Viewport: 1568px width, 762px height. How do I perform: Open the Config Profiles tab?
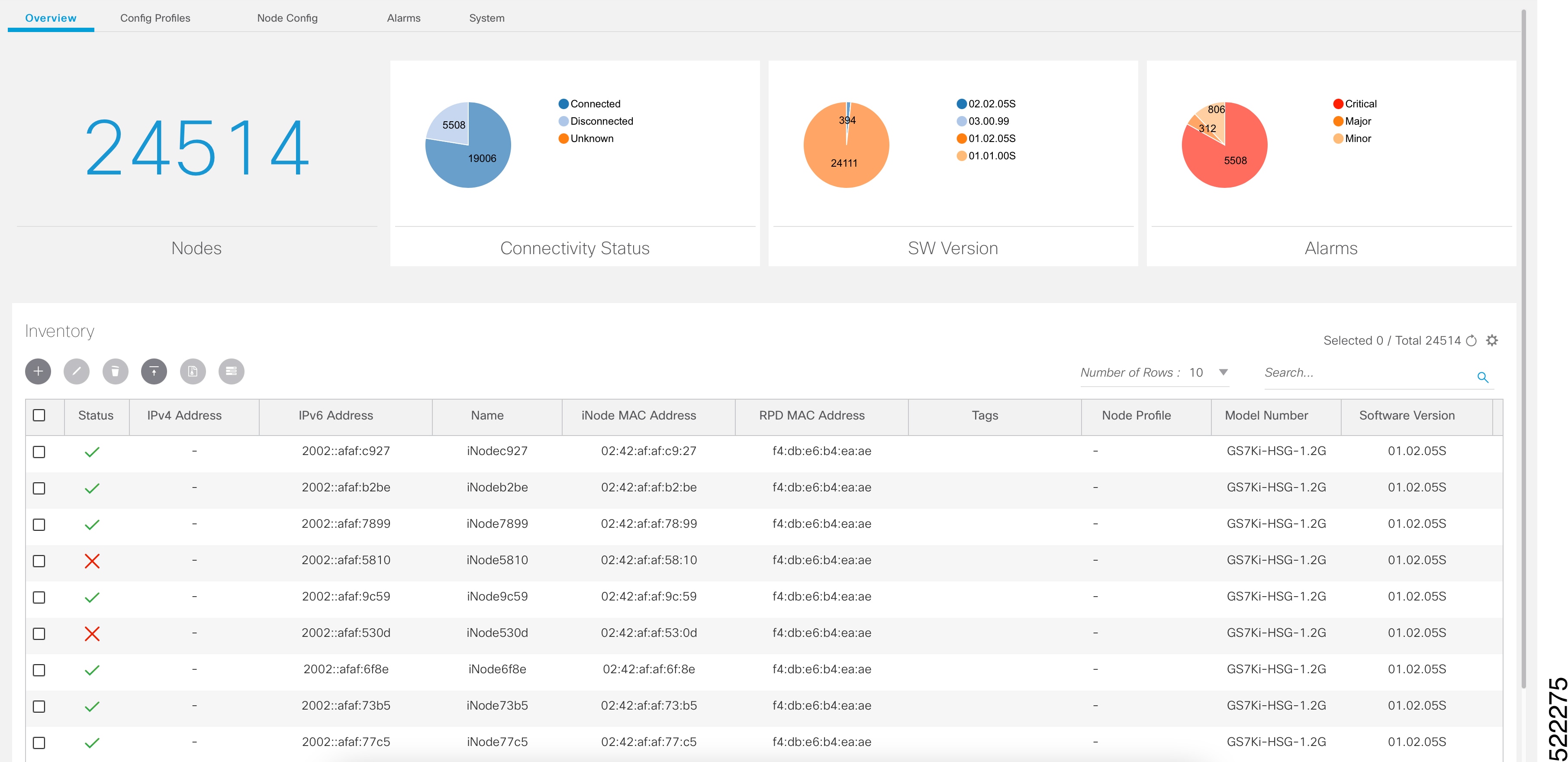pyautogui.click(x=155, y=18)
